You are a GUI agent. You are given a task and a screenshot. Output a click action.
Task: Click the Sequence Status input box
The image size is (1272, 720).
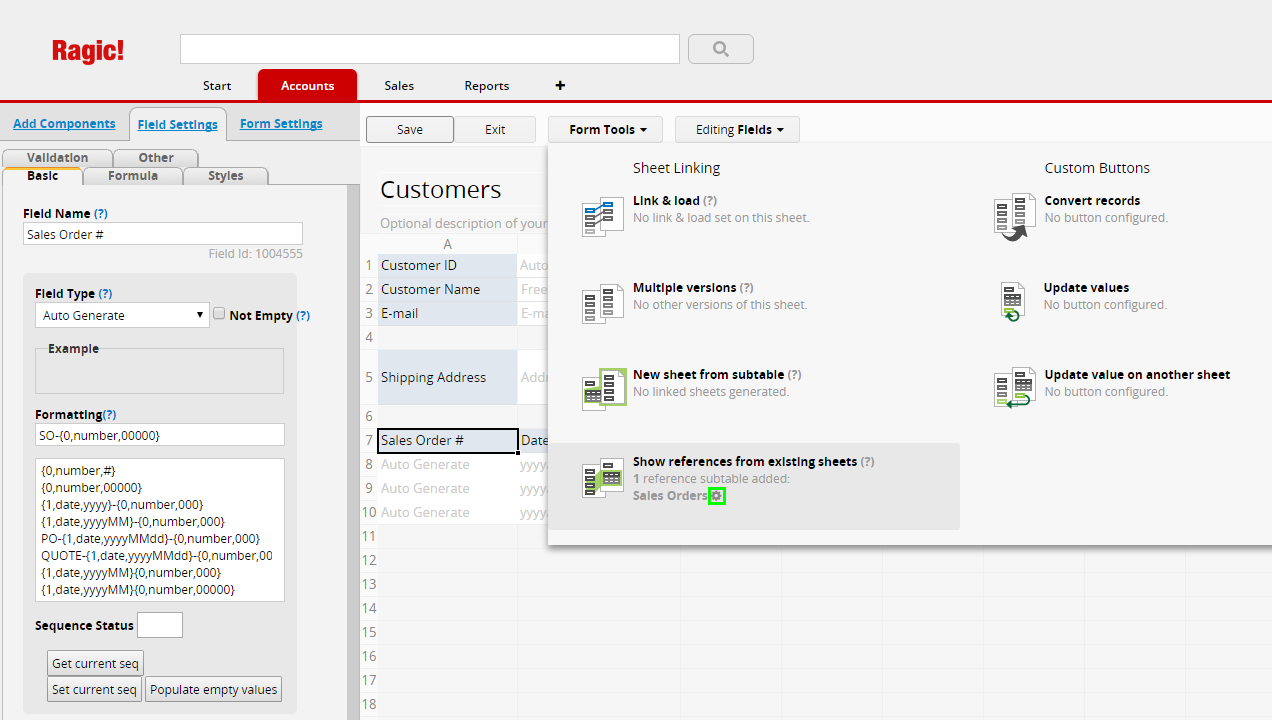(160, 625)
